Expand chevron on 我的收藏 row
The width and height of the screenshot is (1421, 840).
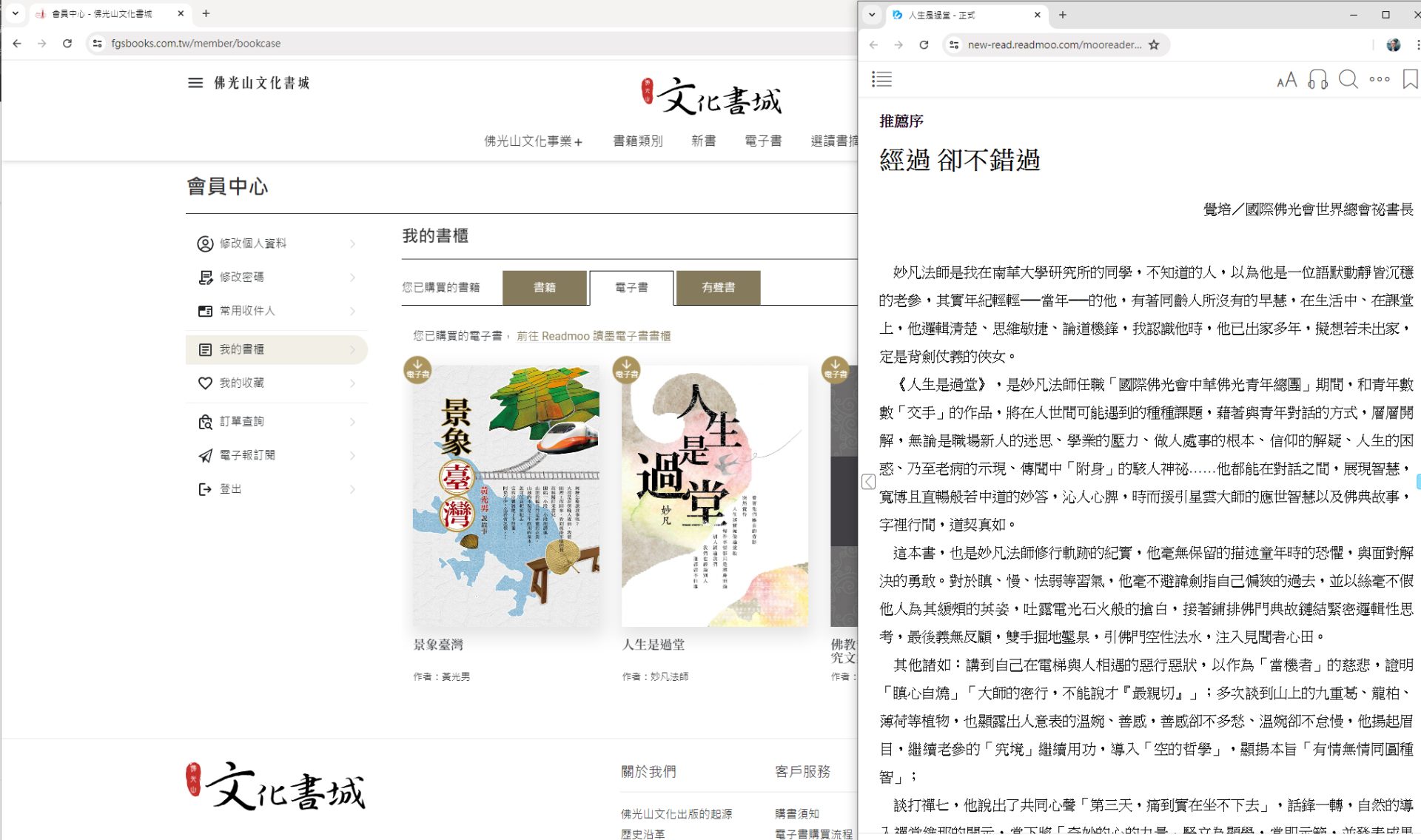[352, 383]
